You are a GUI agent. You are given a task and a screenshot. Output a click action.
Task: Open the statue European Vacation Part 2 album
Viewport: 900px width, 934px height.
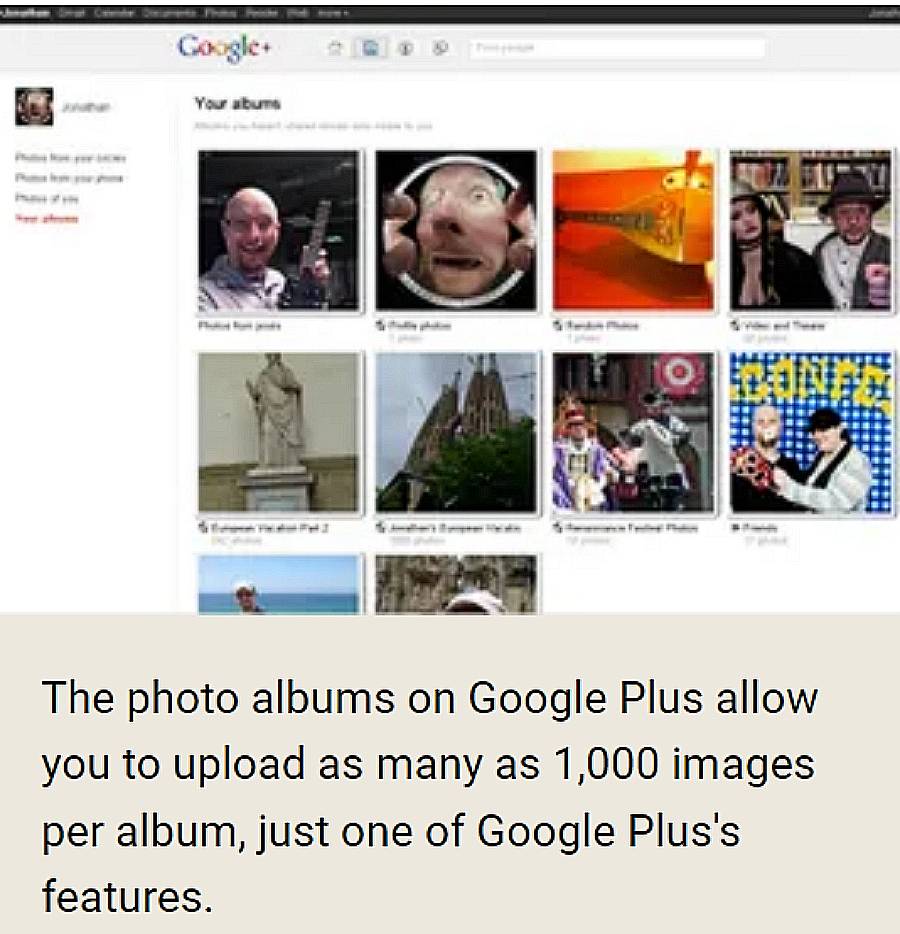click(x=279, y=432)
